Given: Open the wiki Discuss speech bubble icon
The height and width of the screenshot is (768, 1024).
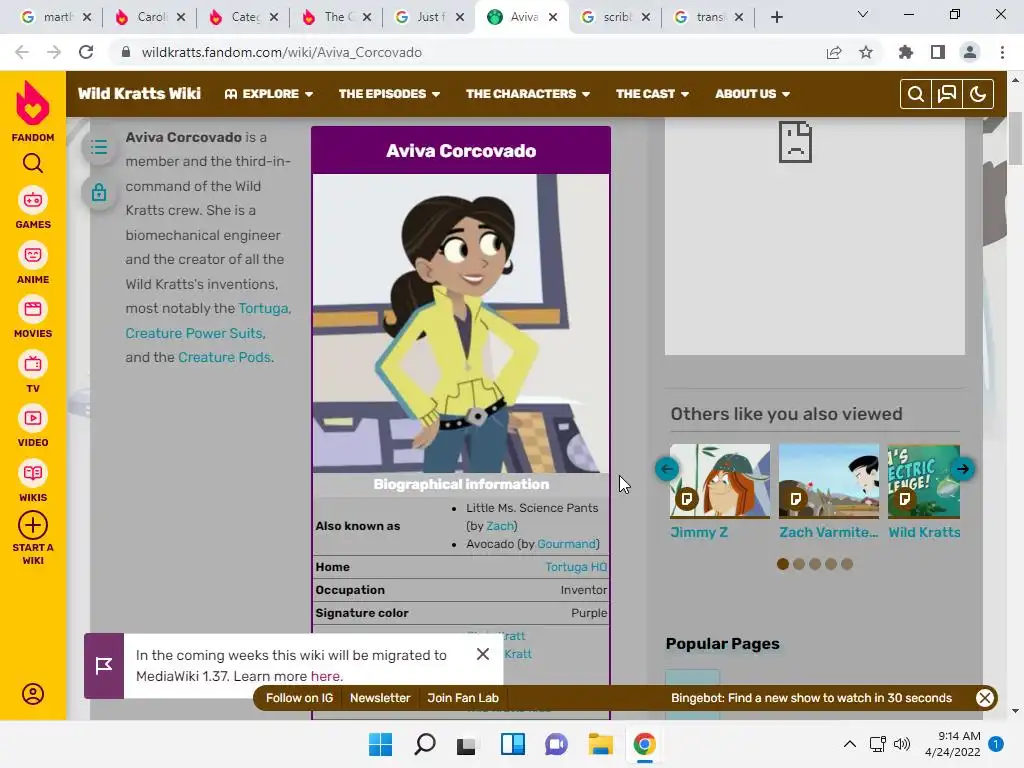Looking at the screenshot, I should pos(947,94).
